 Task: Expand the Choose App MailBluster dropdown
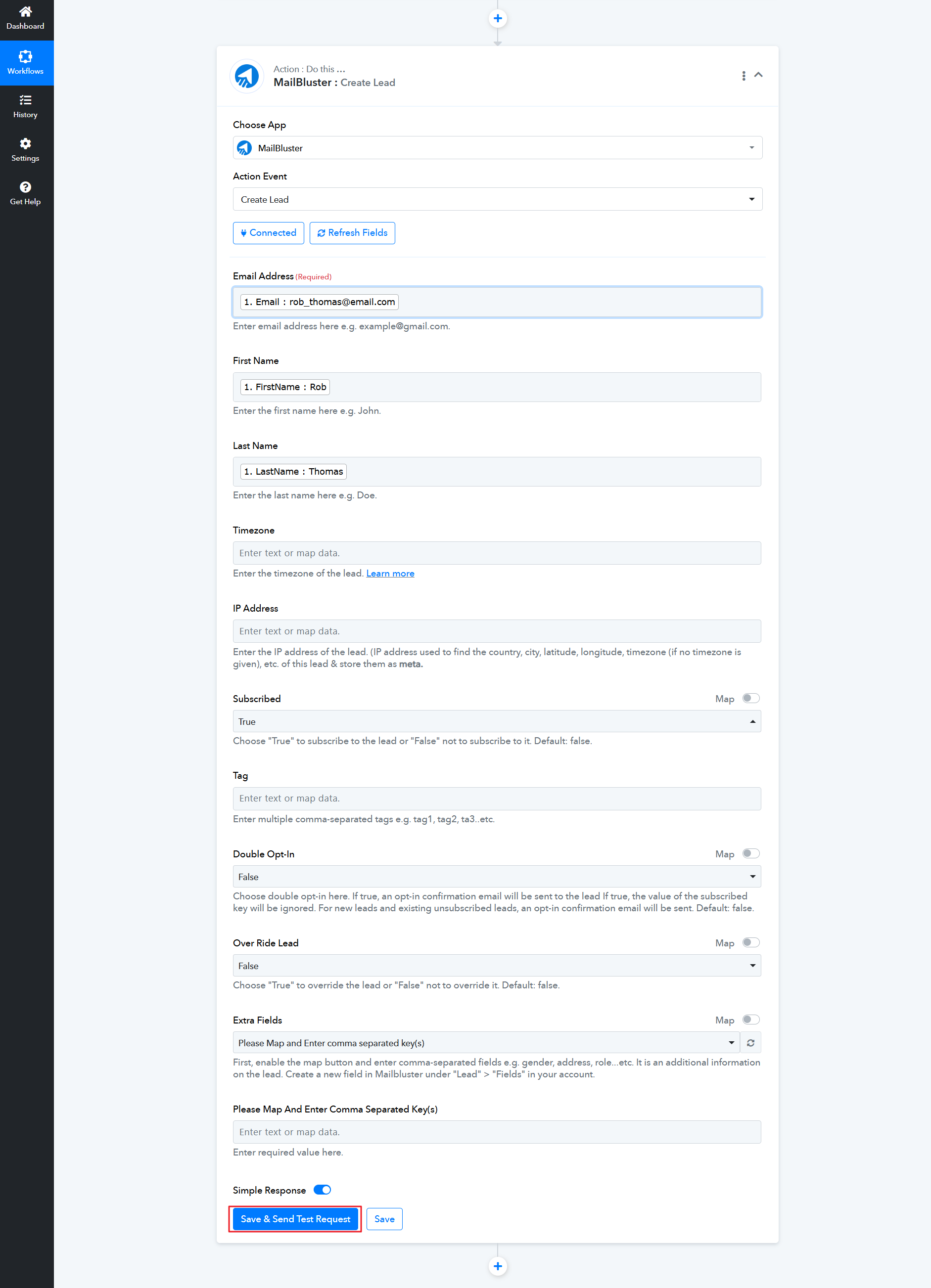[497, 148]
